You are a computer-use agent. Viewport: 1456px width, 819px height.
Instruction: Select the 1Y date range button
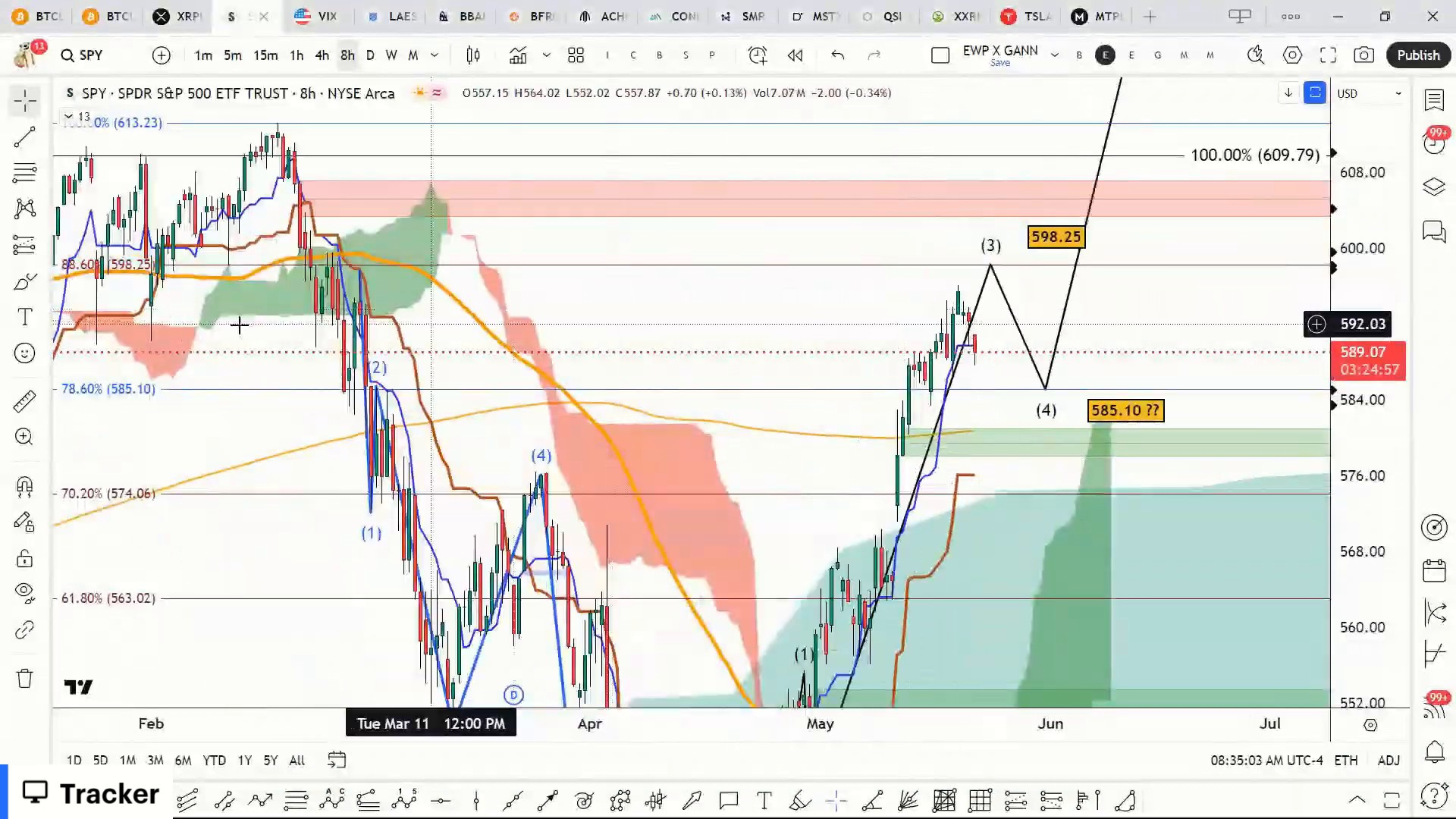click(x=244, y=760)
